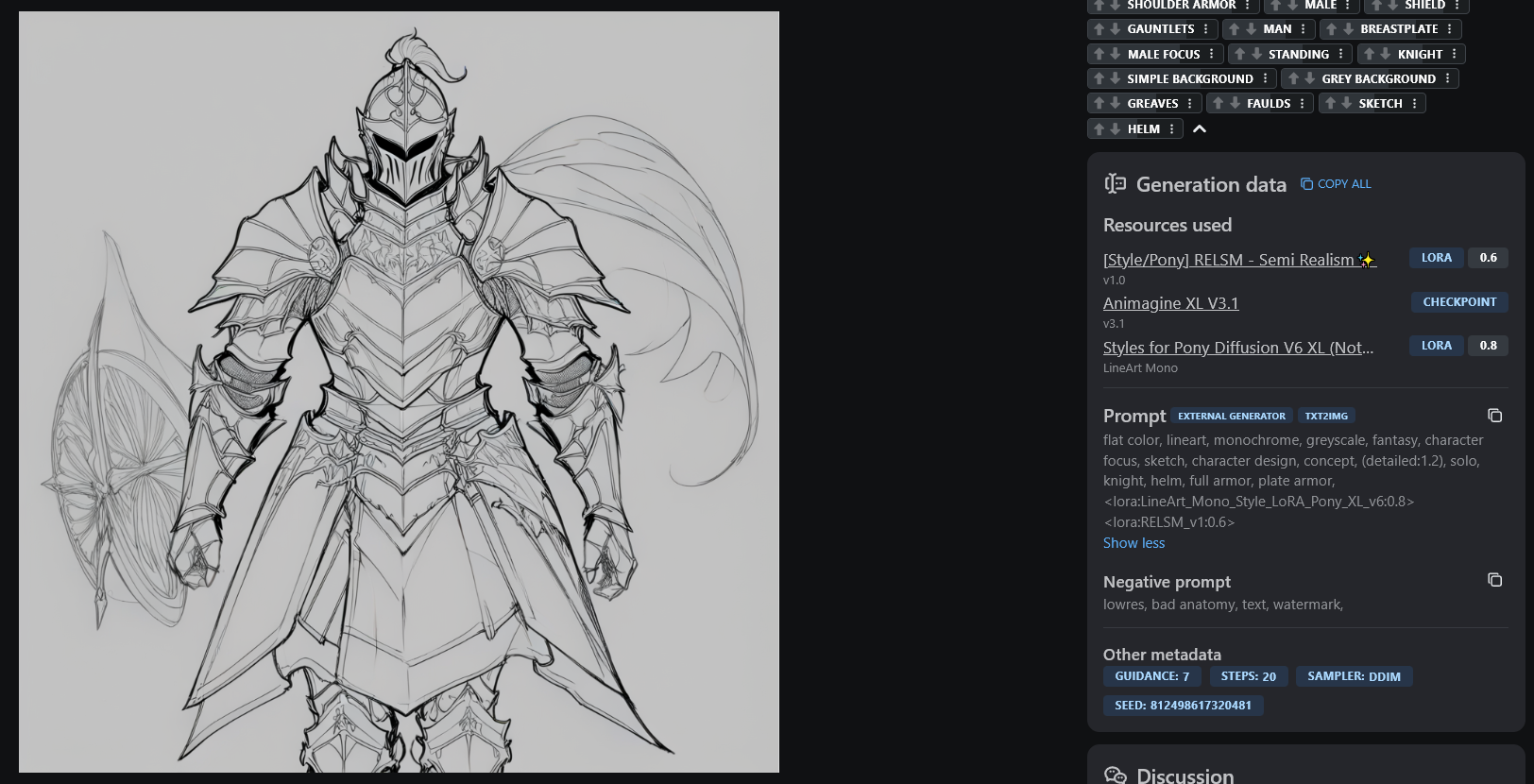
Task: Open STANDING tag options menu
Action: click(x=1341, y=54)
